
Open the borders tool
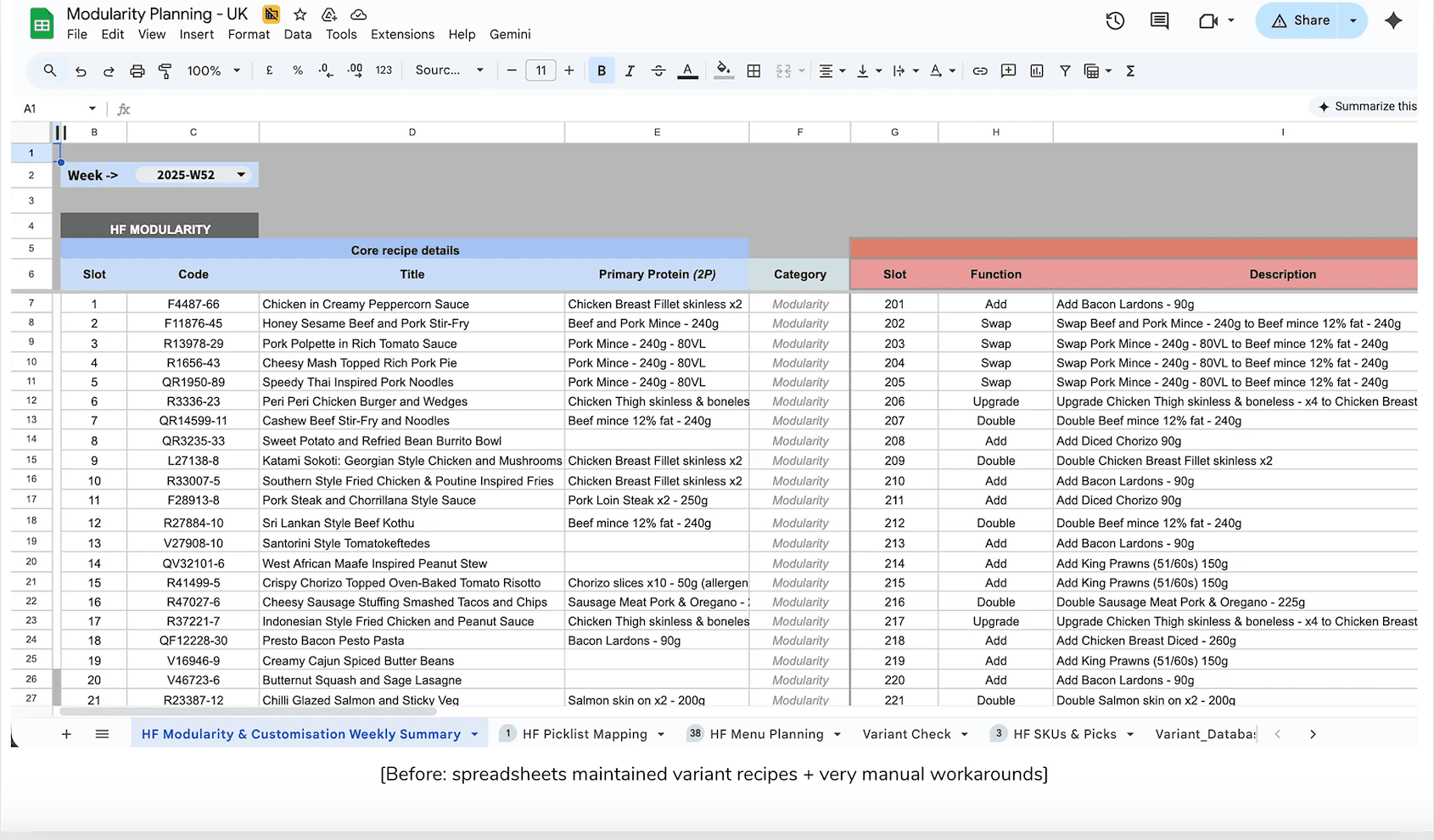753,71
